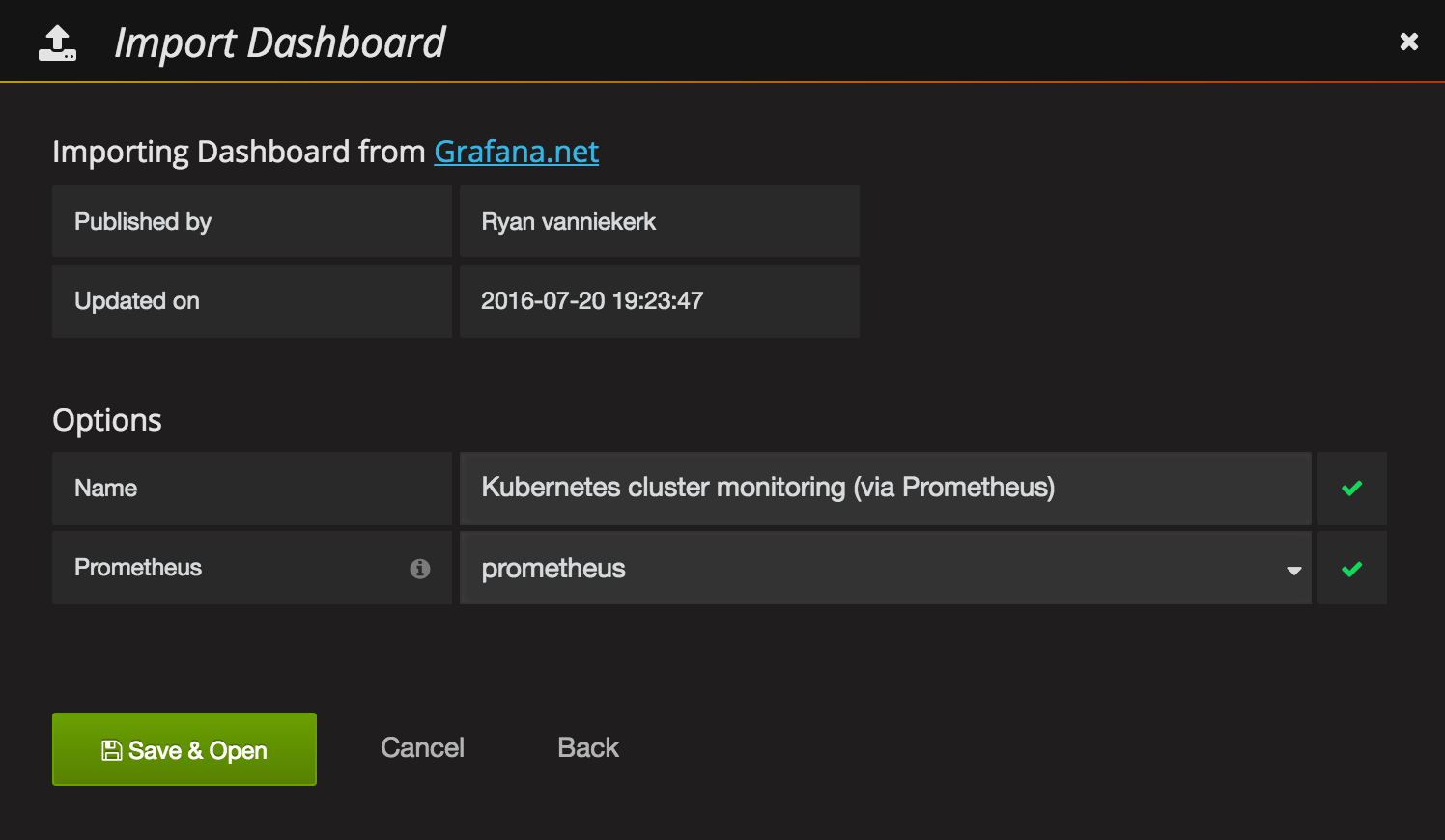
Task: Click the Save & Open button
Action: tap(184, 749)
